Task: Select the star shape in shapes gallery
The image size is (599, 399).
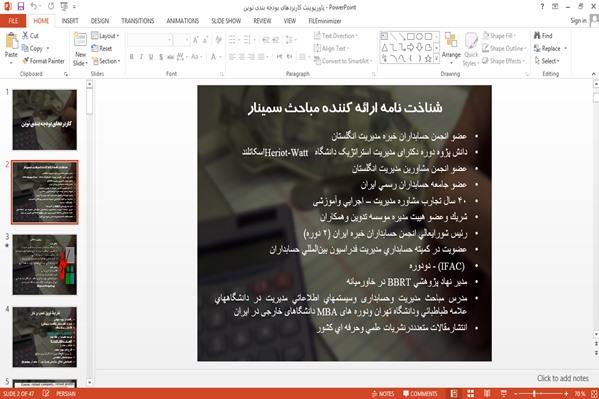Action: coord(428,58)
